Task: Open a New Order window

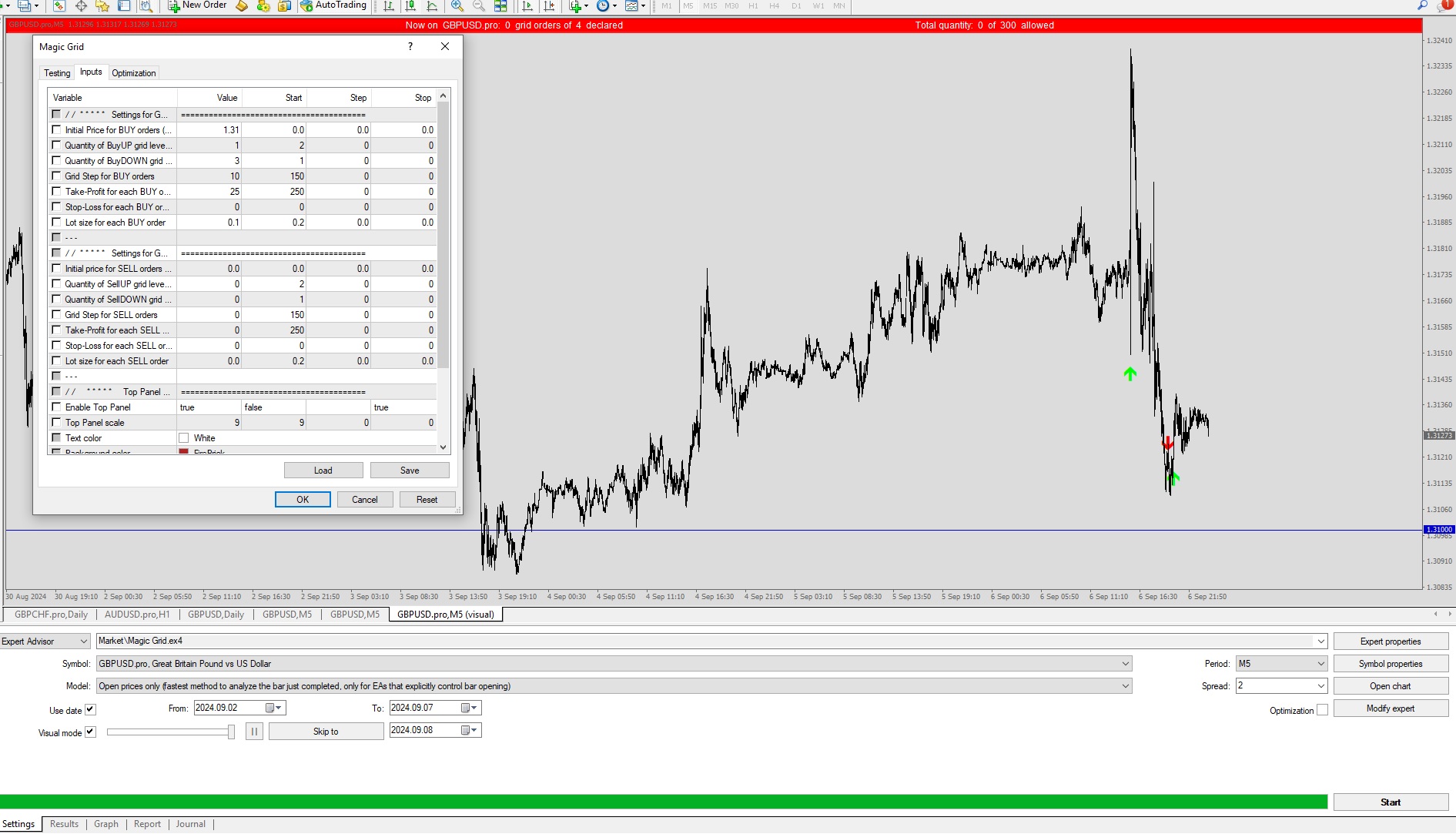Action: 196,5
